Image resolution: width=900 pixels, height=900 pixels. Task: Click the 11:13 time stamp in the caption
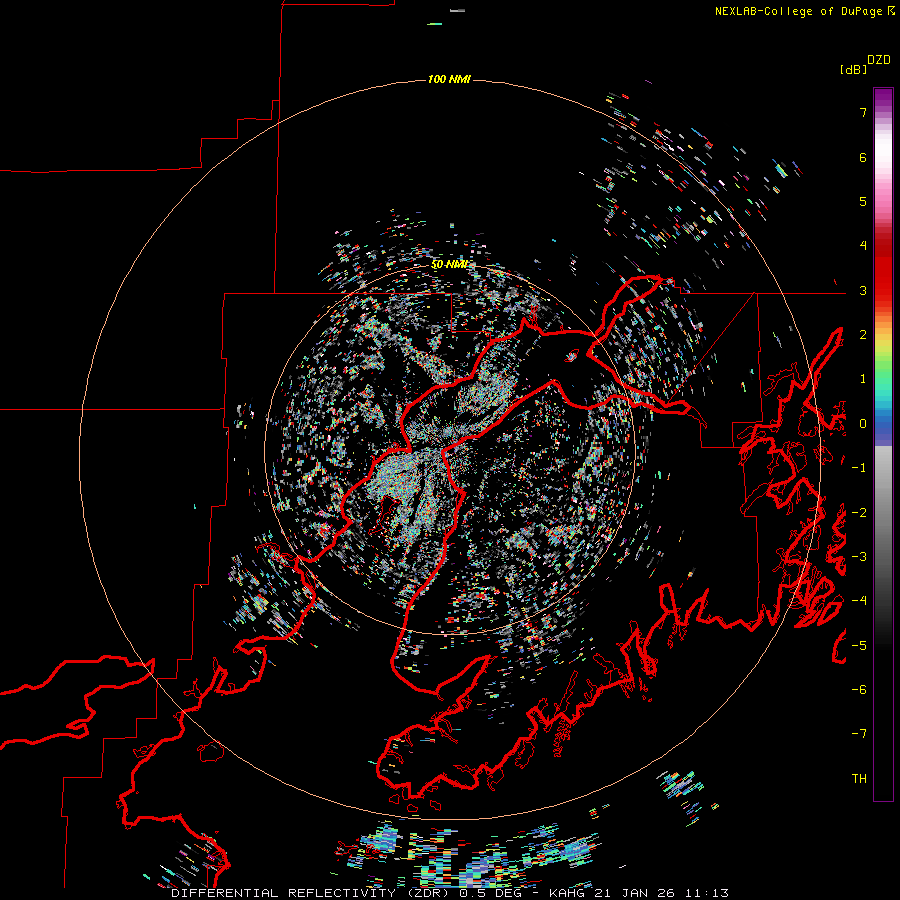coord(707,893)
